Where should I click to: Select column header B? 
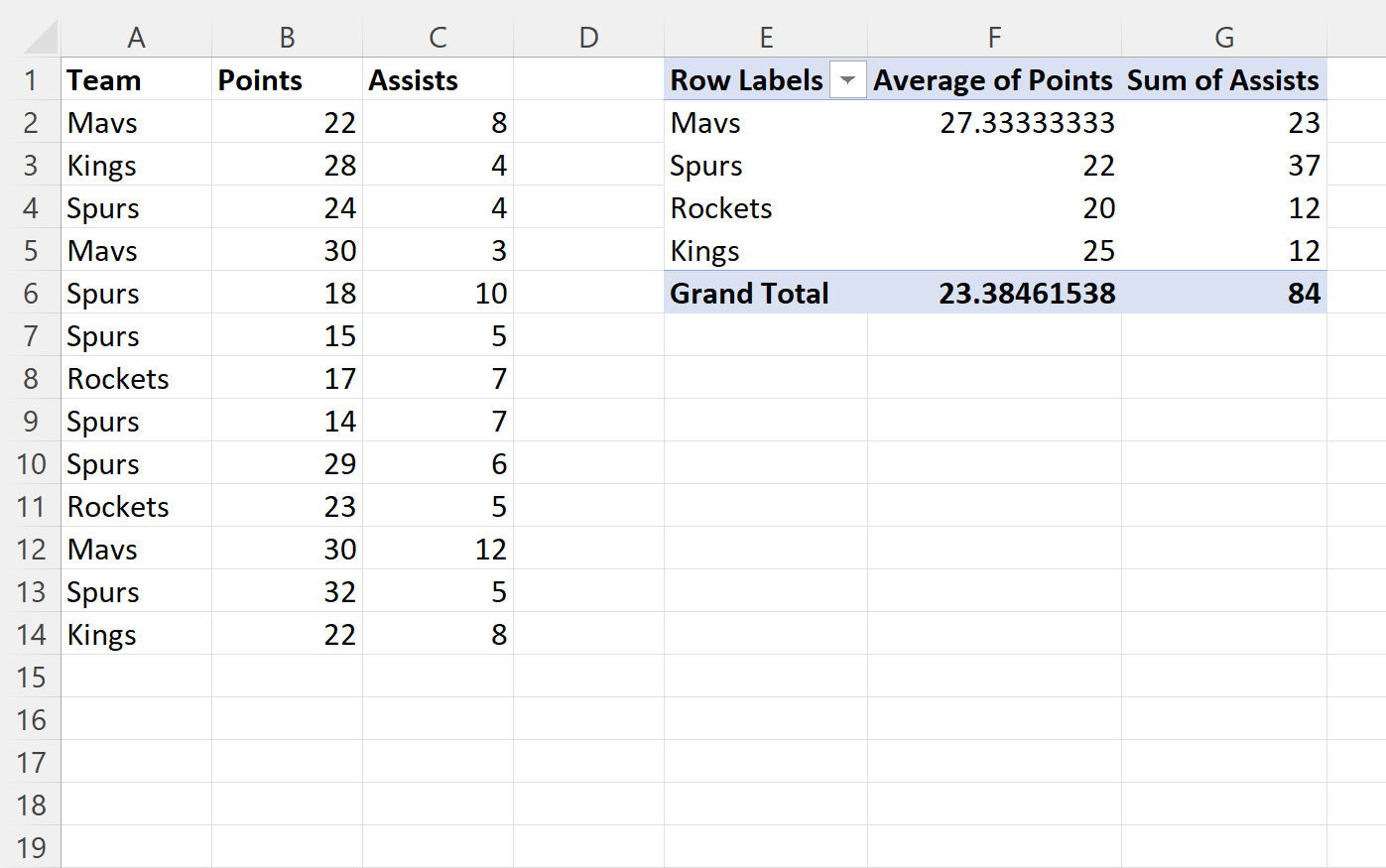coord(287,37)
